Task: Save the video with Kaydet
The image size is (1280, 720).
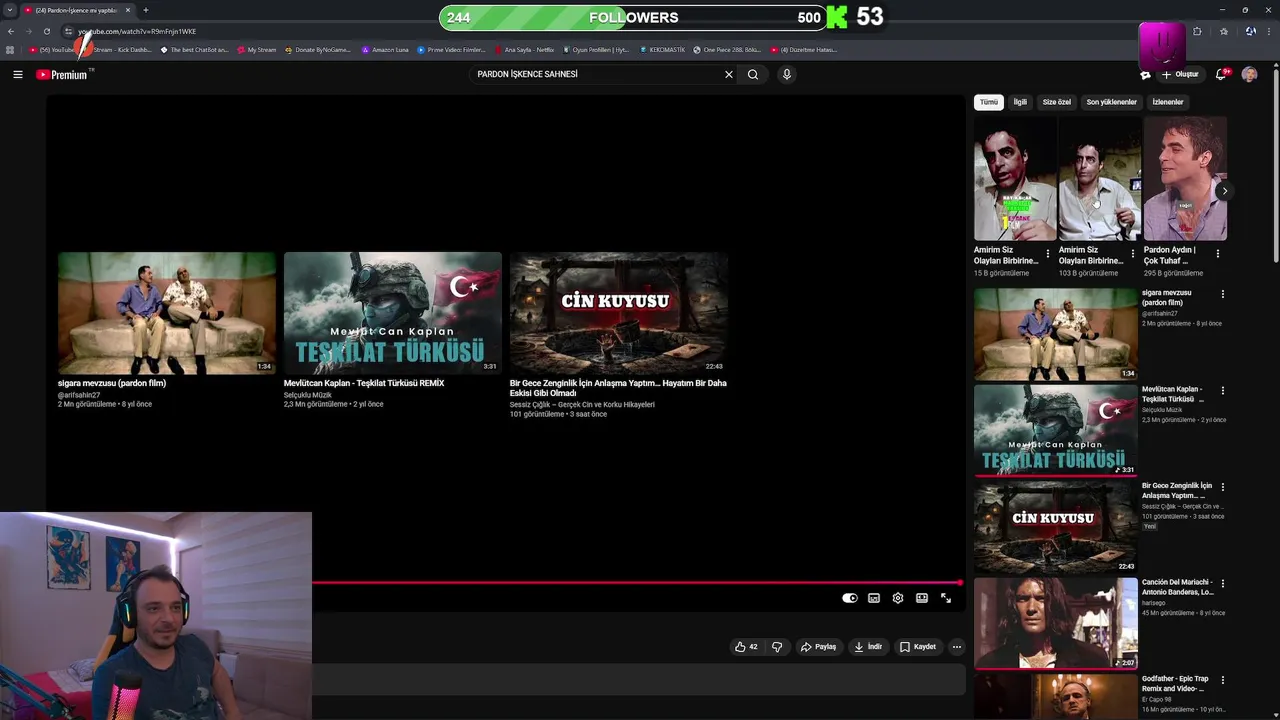Action: tap(917, 647)
